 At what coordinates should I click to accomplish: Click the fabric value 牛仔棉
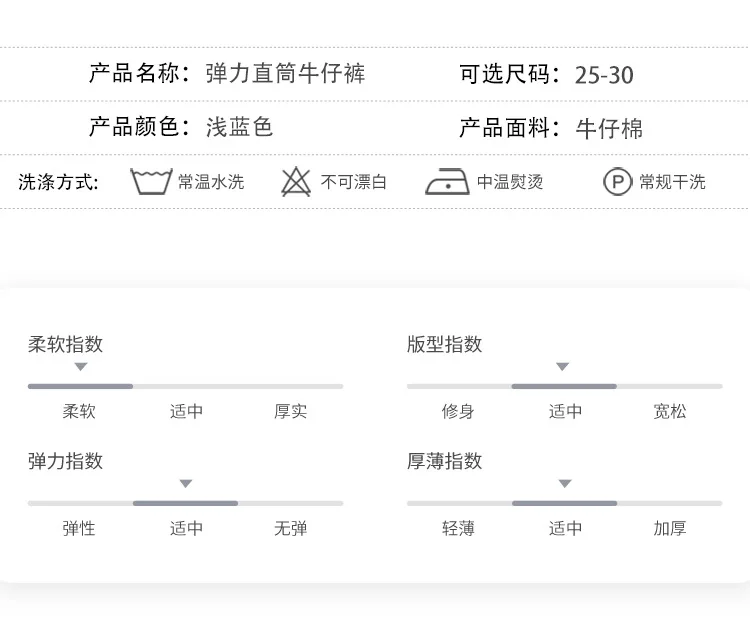pos(609,128)
